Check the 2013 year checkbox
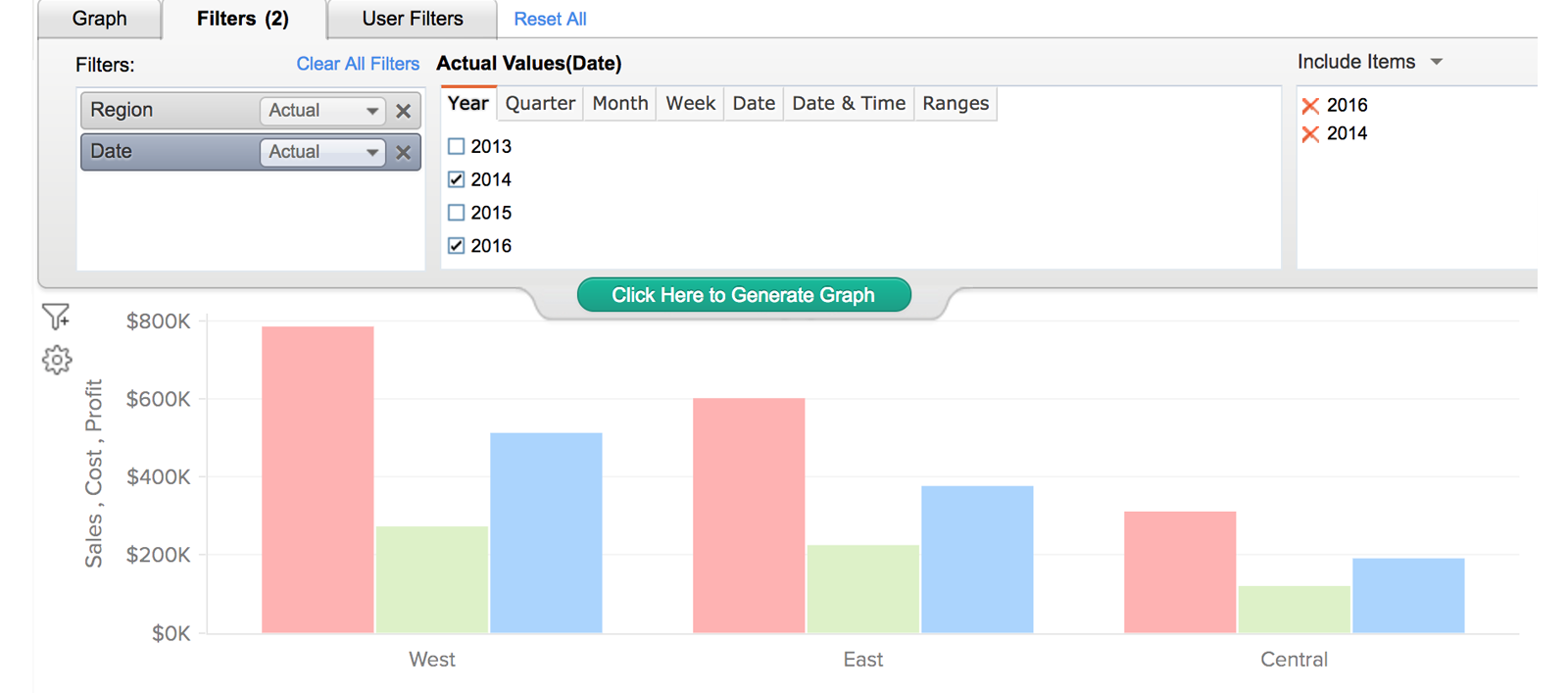Image resolution: width=1568 pixels, height=693 pixels. tap(457, 147)
